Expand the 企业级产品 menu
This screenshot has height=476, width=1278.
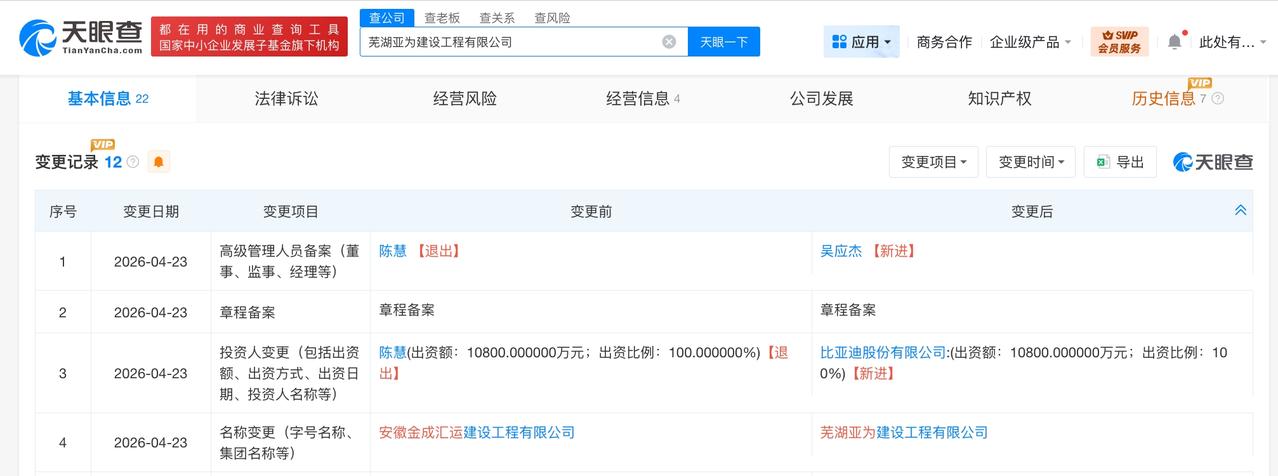point(1030,42)
